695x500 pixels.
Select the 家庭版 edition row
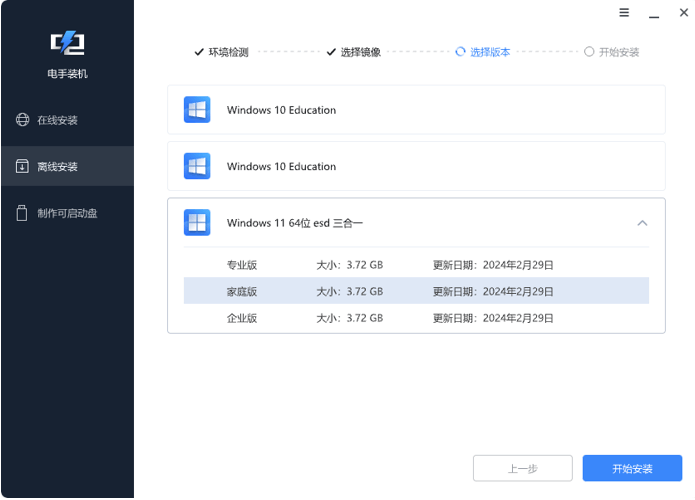pos(416,291)
